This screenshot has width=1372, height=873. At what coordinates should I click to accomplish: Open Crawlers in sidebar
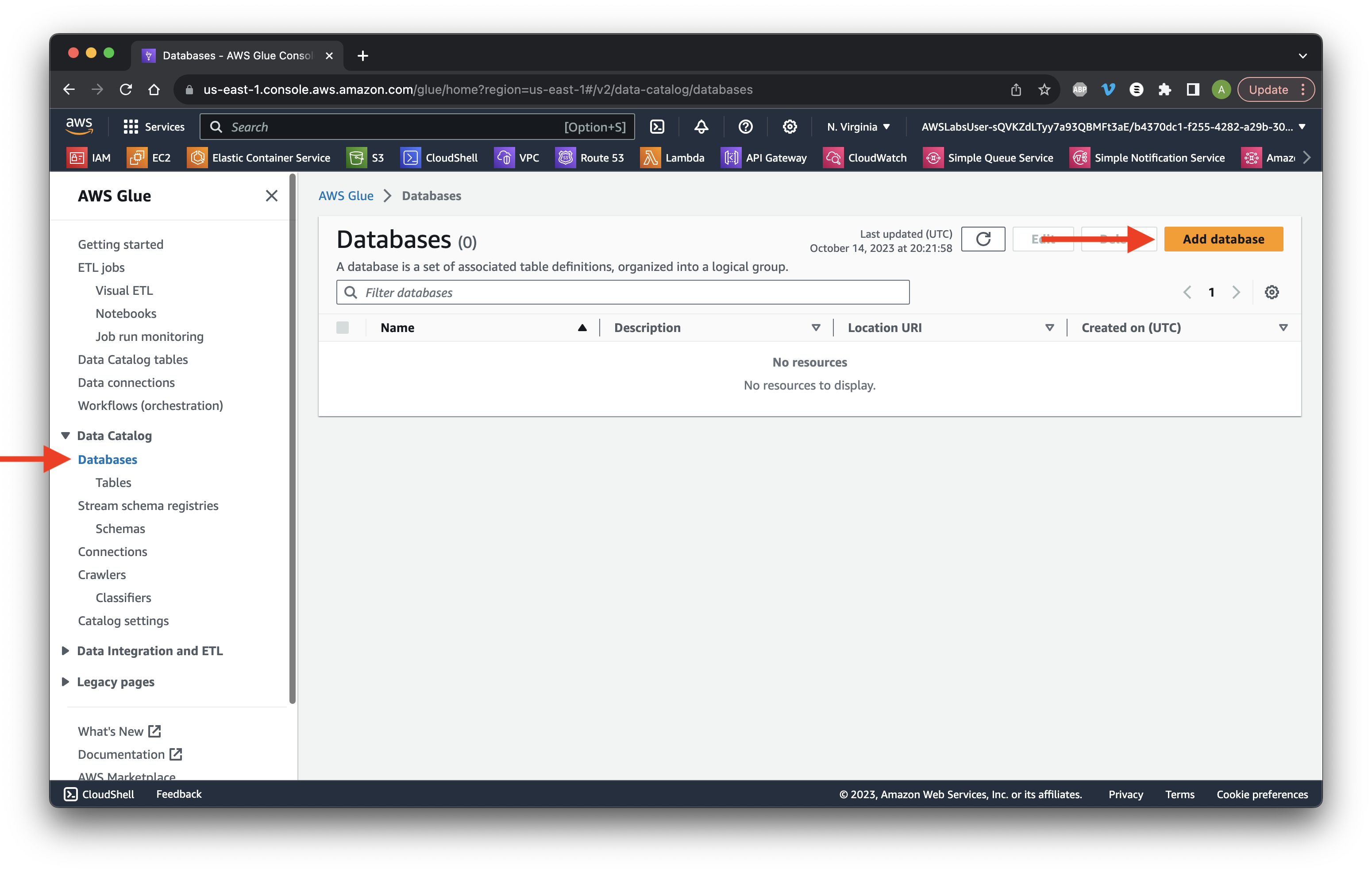pyautogui.click(x=101, y=575)
